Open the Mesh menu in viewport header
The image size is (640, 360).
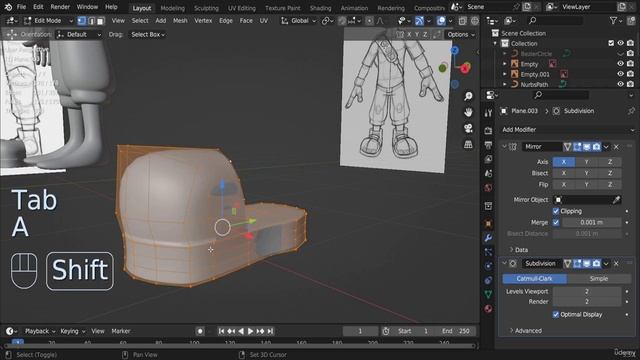(x=180, y=20)
